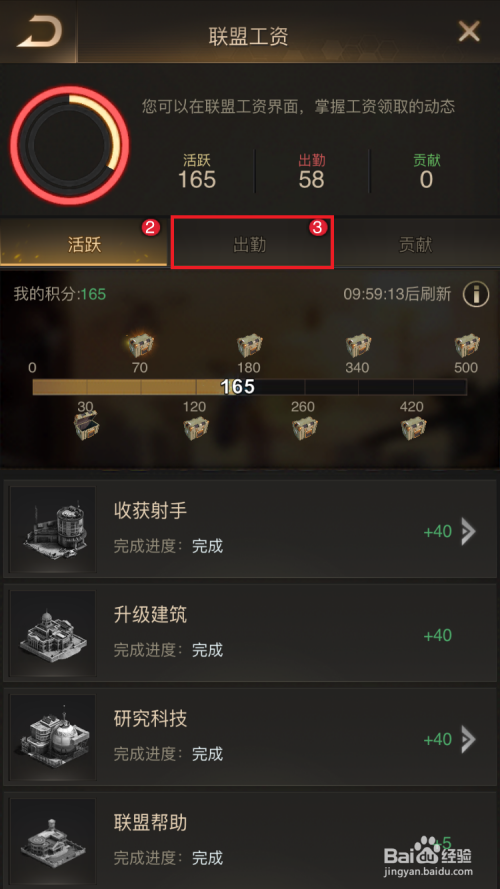Select the 120-point reward chest
Screen dimensions: 500x889
tap(194, 428)
